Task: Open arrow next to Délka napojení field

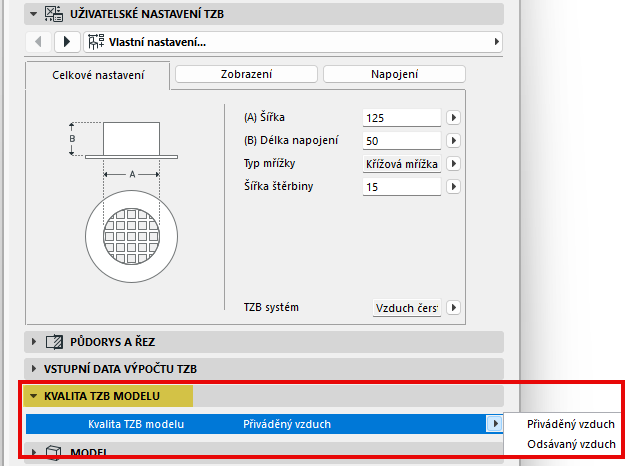Action: 454,141
